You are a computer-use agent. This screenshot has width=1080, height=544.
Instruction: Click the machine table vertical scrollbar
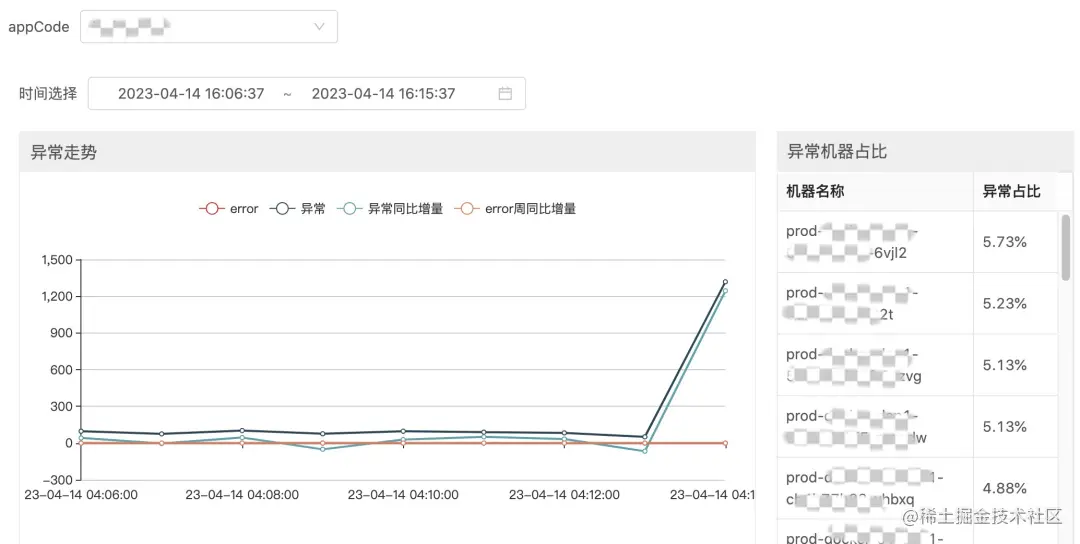click(1066, 247)
